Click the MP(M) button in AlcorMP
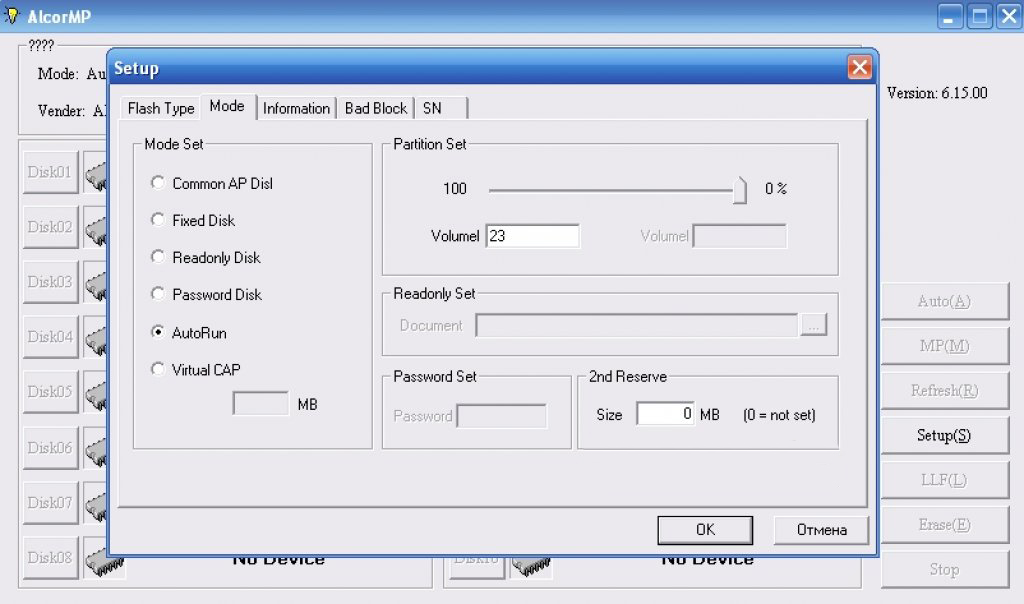This screenshot has height=604, width=1024. pos(944,346)
